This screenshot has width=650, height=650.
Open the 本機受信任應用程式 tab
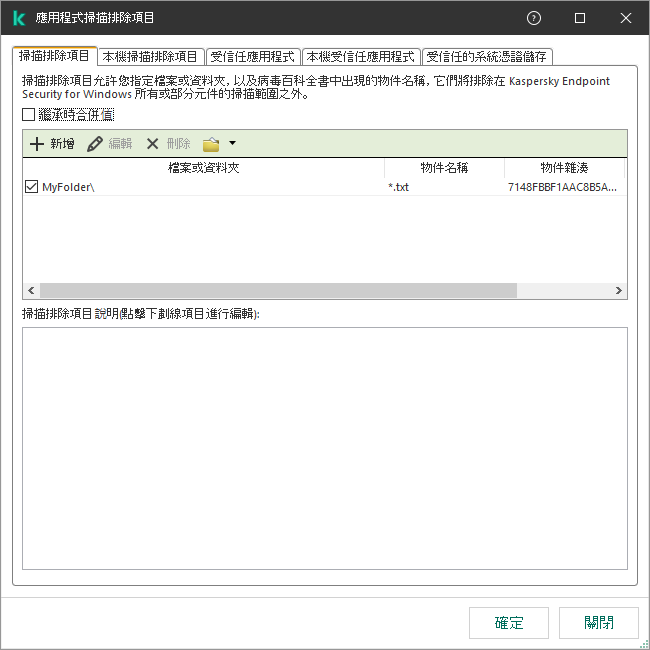point(361,57)
